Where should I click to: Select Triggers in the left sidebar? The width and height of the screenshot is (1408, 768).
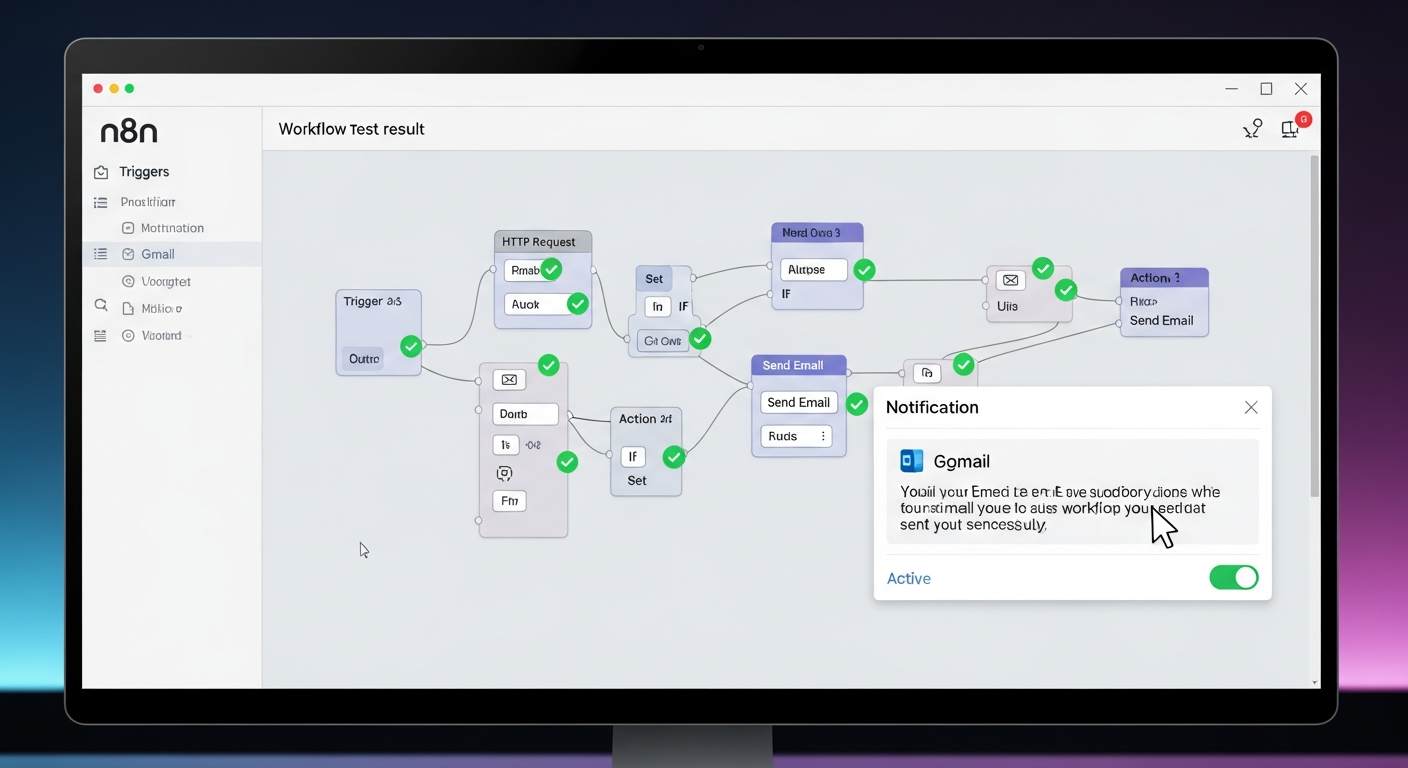[144, 172]
